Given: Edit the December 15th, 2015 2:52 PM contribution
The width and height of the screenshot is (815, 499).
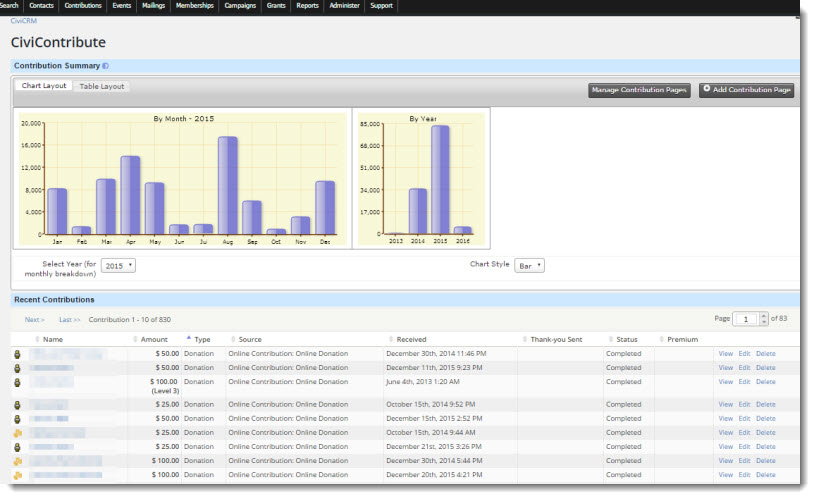Looking at the screenshot, I should pos(744,418).
